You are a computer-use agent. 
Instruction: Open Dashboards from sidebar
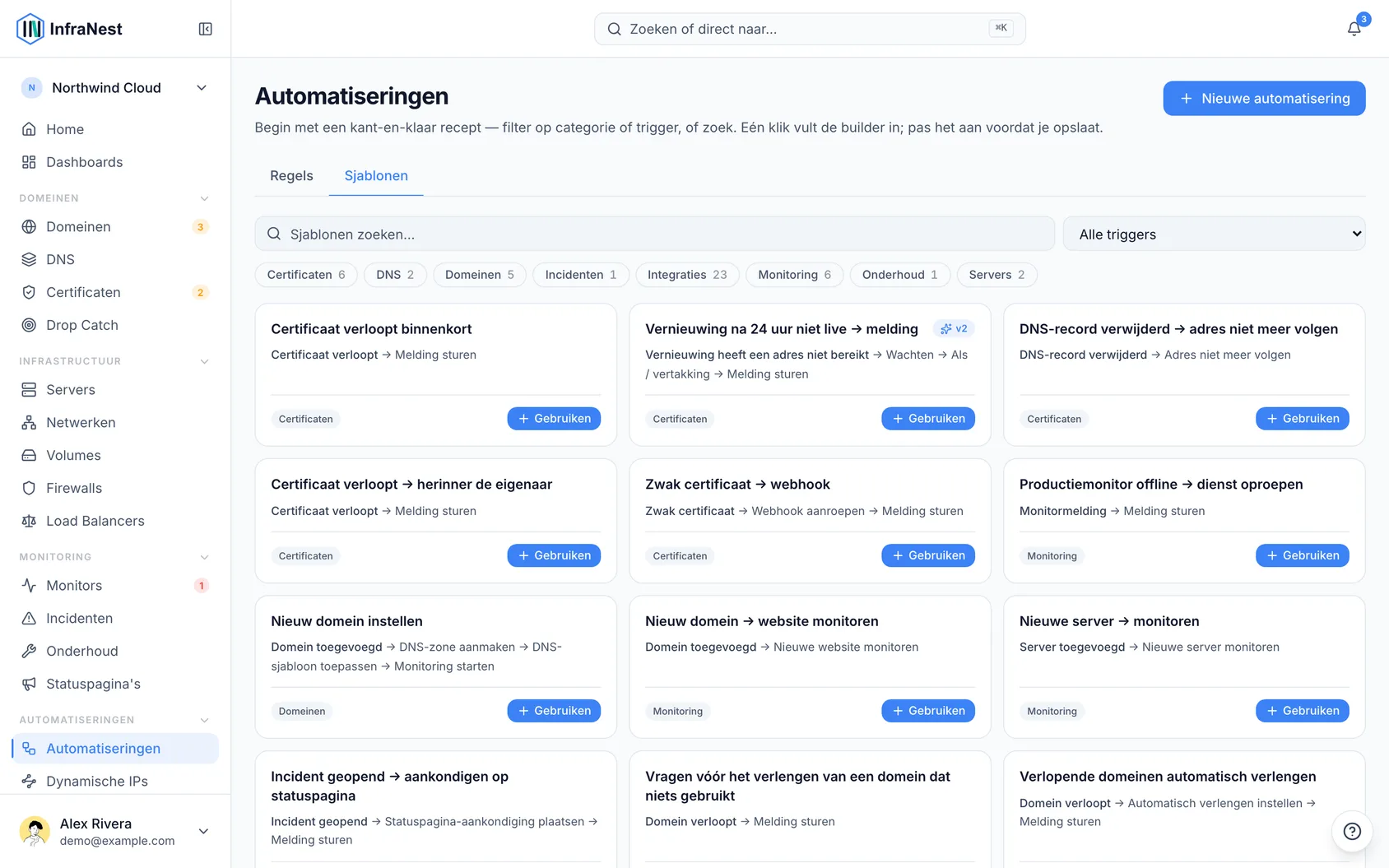pyautogui.click(x=115, y=162)
